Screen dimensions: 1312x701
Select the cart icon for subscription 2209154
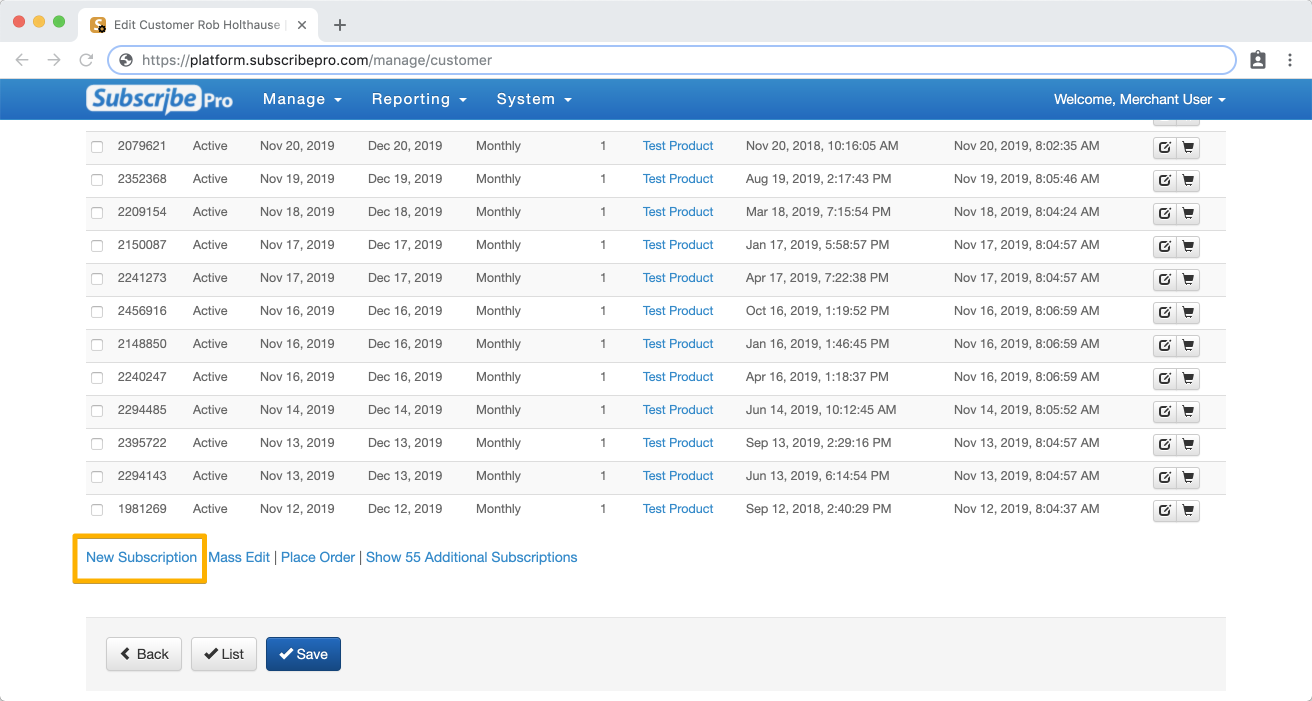pos(1188,214)
